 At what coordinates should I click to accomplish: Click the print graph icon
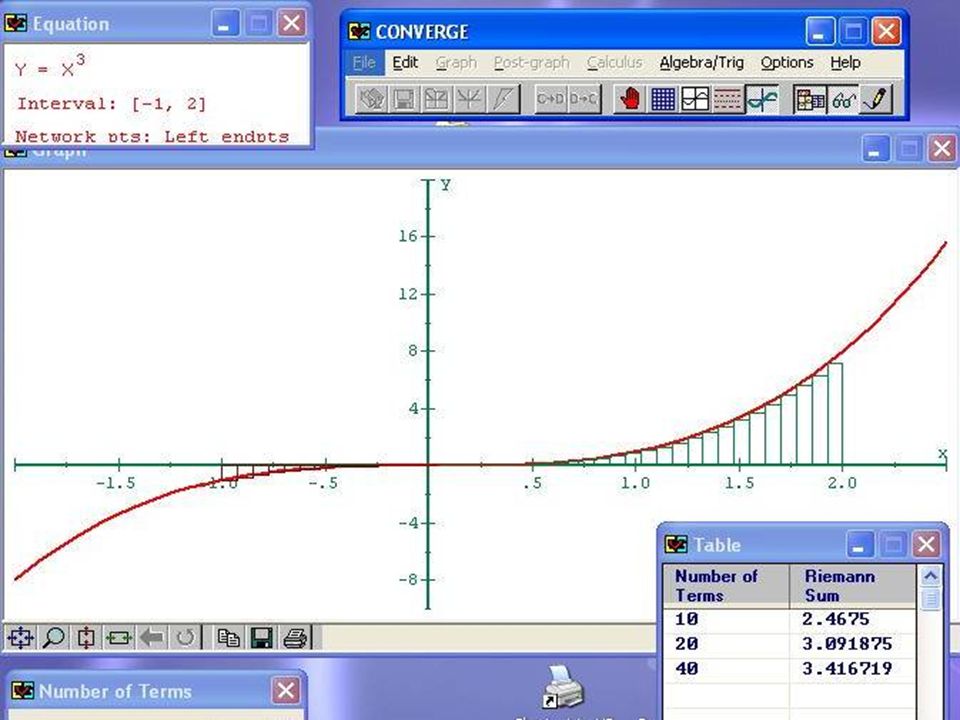tap(294, 637)
